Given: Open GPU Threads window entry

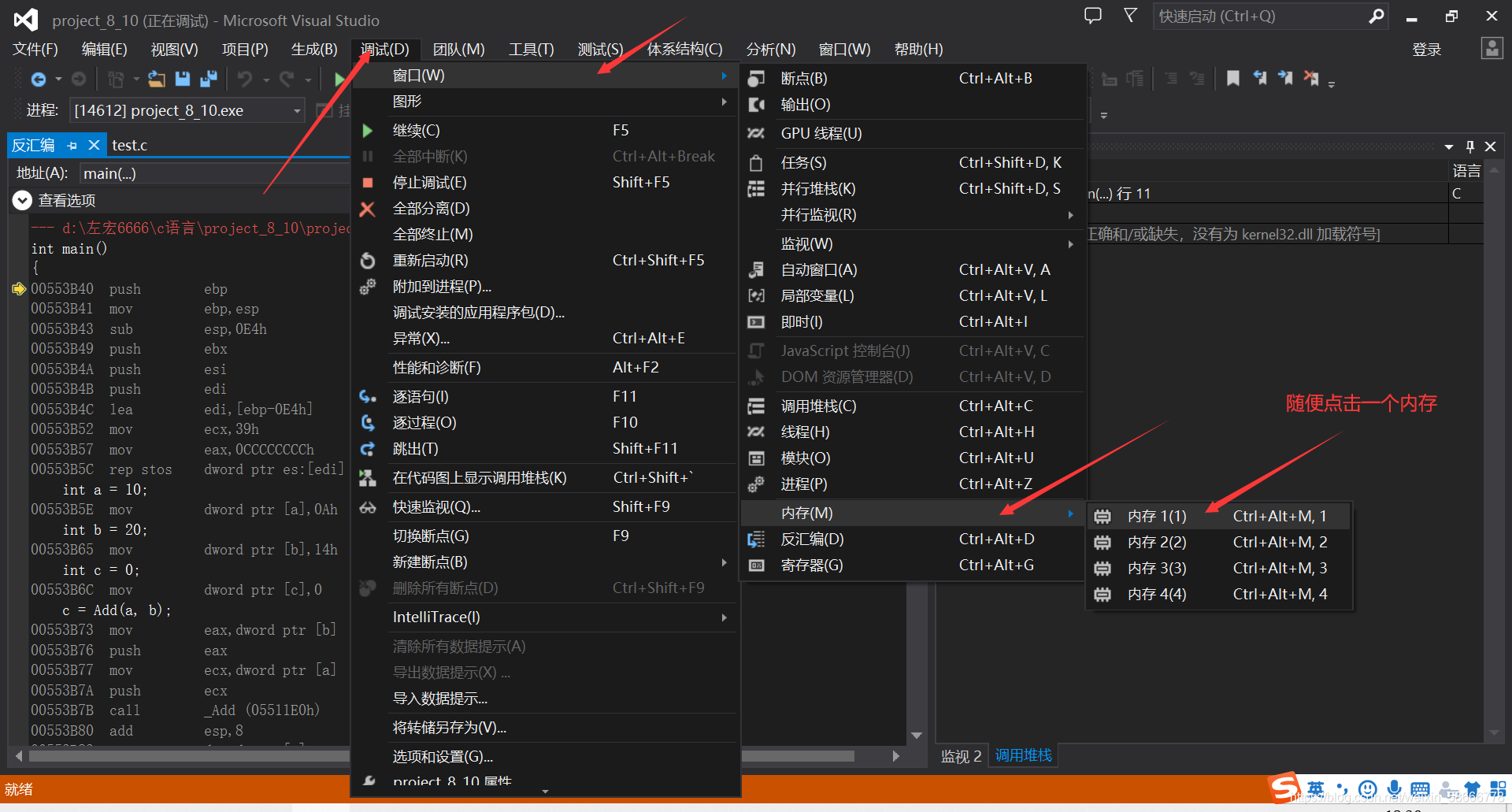Looking at the screenshot, I should click(x=913, y=133).
